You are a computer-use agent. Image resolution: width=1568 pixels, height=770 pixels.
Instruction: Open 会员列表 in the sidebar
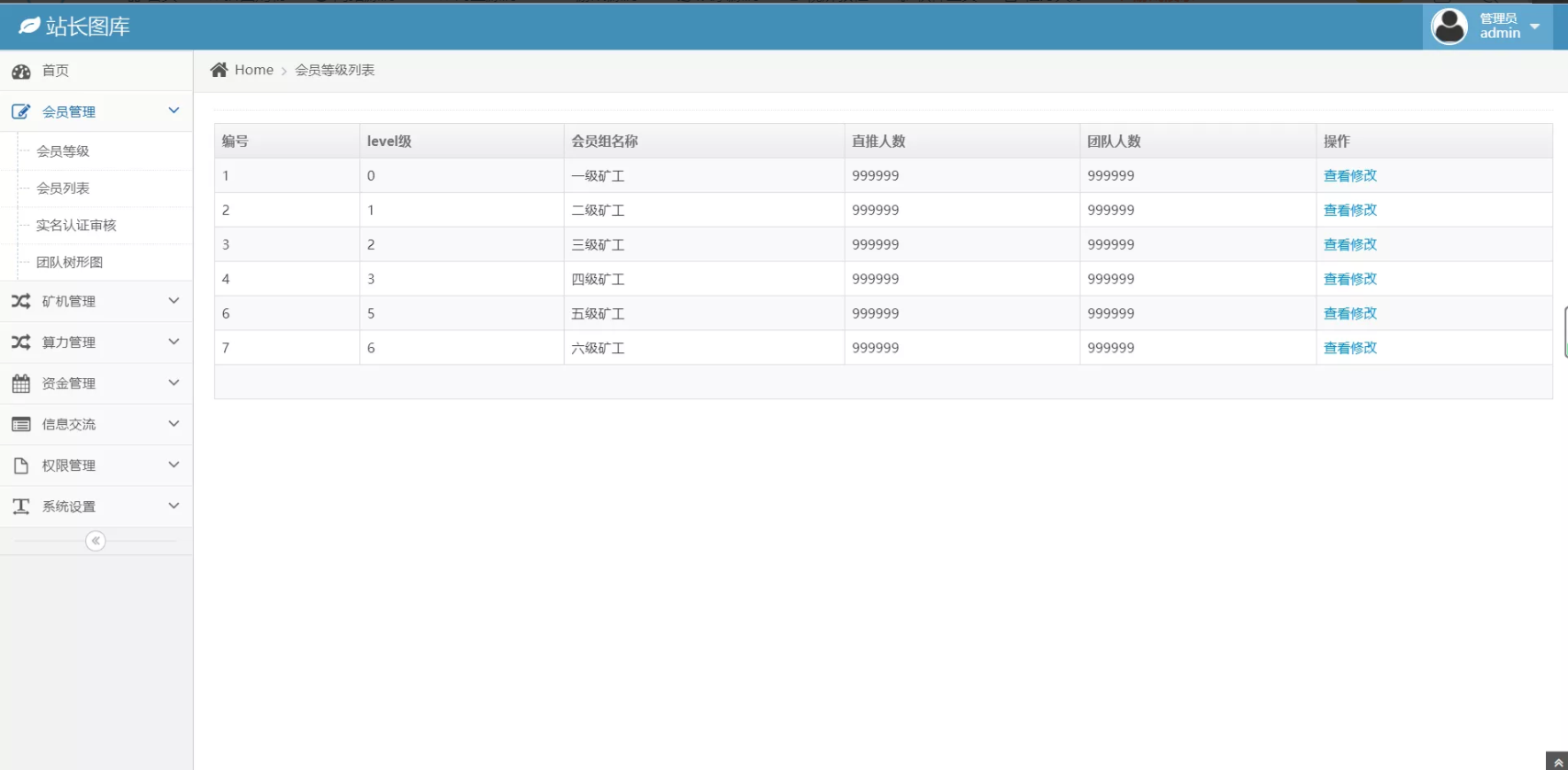coord(63,188)
